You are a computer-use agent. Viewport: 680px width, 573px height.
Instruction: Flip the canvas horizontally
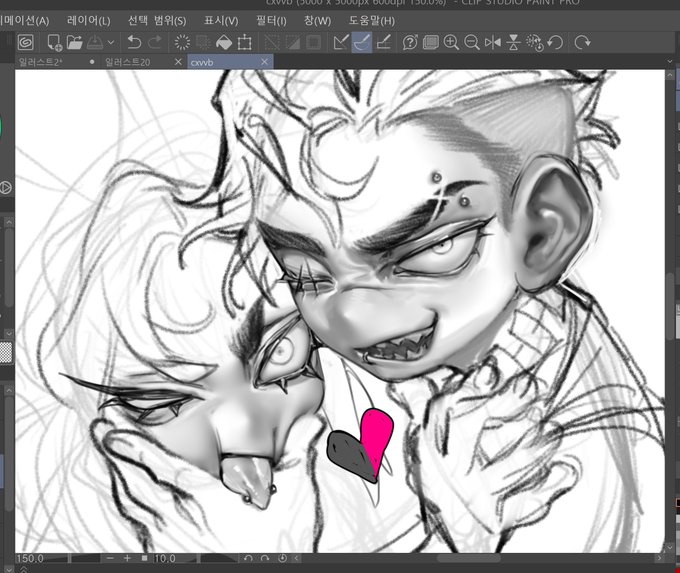[x=493, y=43]
